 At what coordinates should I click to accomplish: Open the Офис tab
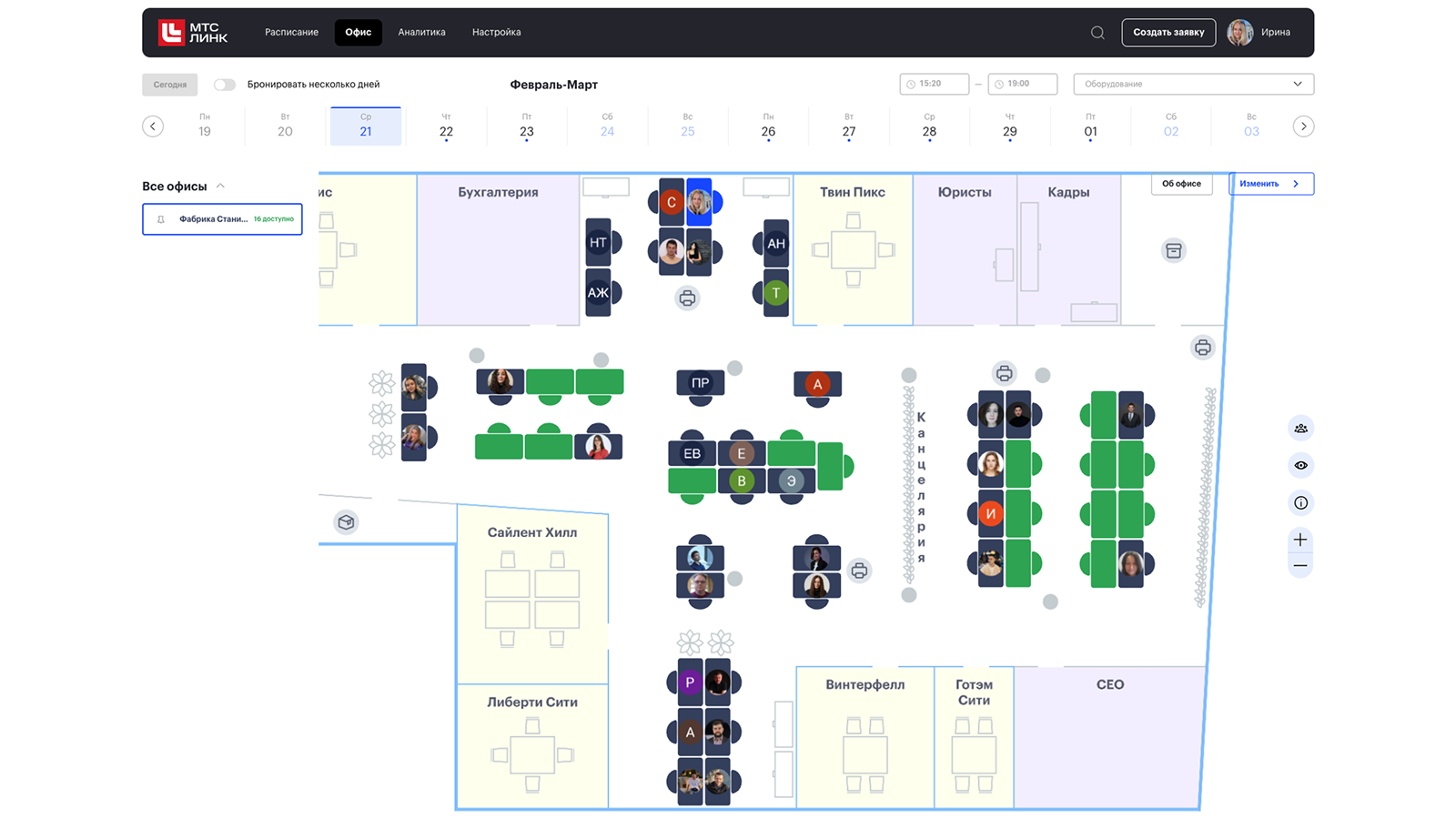coord(358,33)
